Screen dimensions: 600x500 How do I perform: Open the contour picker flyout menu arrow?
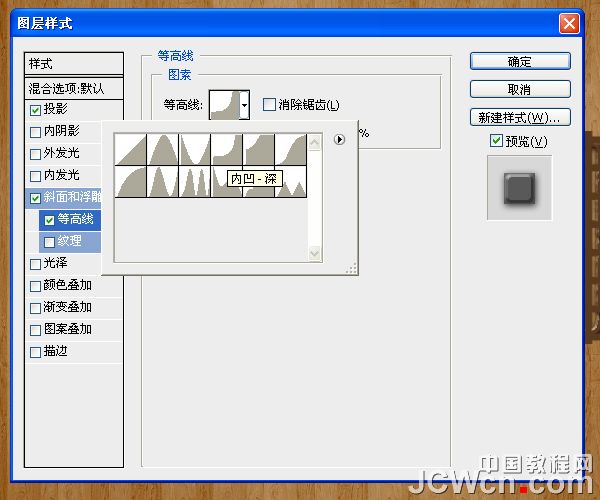tap(339, 139)
